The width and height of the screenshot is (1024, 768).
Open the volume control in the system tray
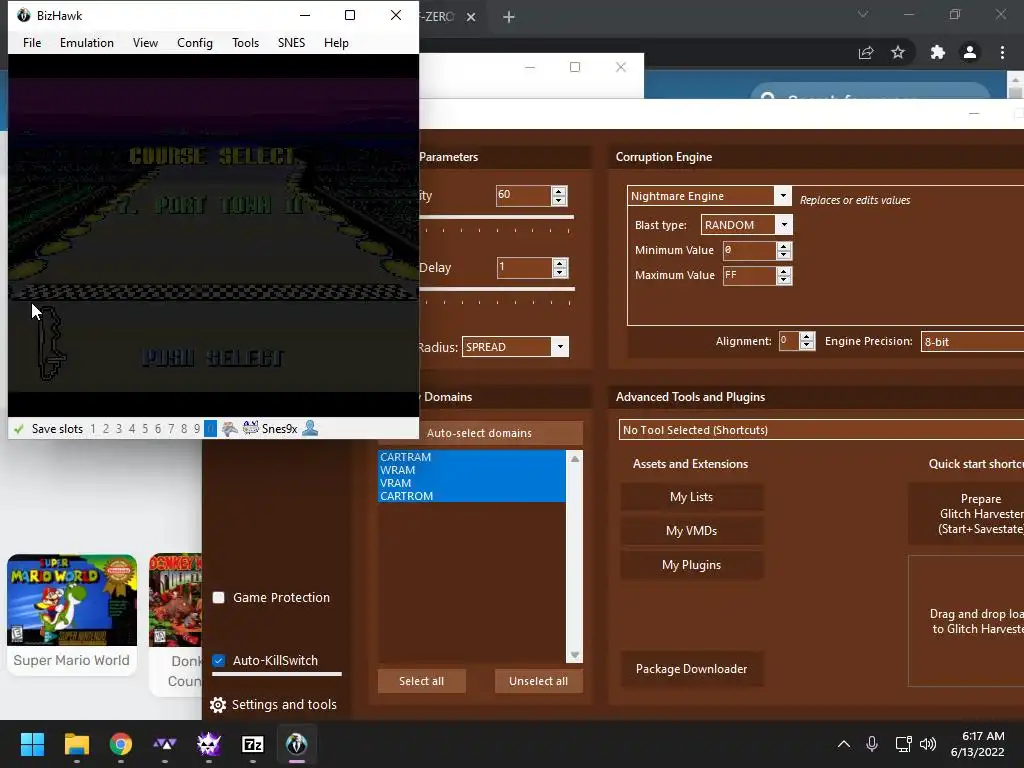[928, 744]
